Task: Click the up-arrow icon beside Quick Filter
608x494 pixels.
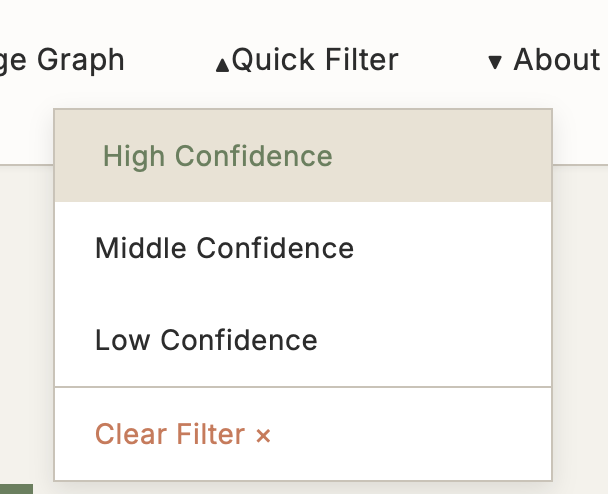Action: click(222, 65)
